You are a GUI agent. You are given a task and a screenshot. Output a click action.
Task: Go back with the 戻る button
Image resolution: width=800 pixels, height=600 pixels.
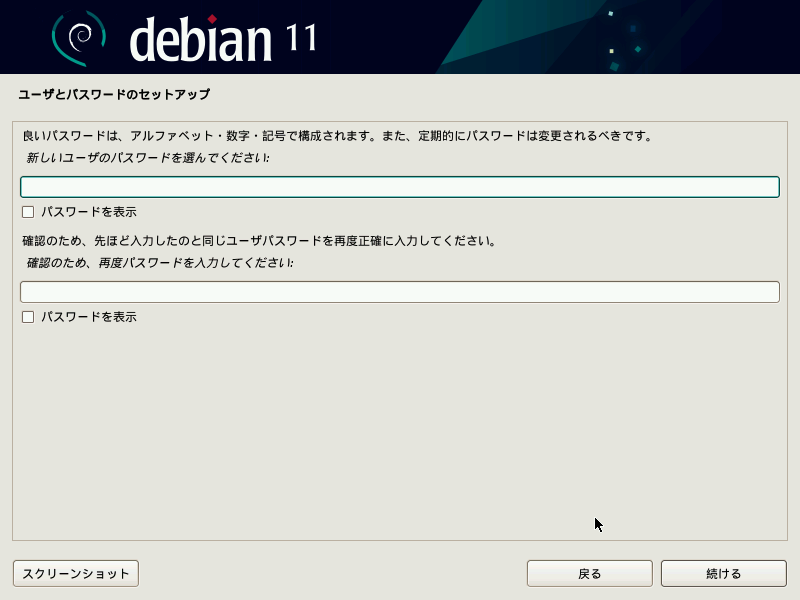coord(589,573)
